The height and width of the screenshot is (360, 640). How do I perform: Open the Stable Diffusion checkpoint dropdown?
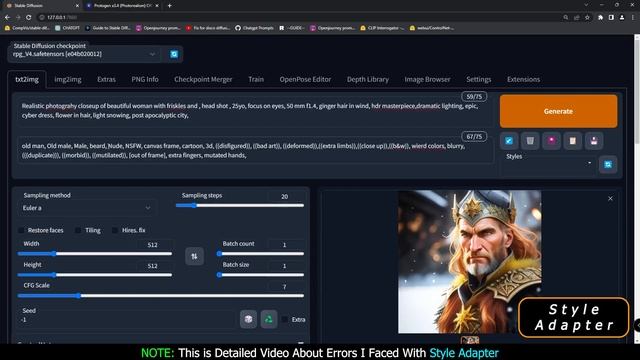84,54
